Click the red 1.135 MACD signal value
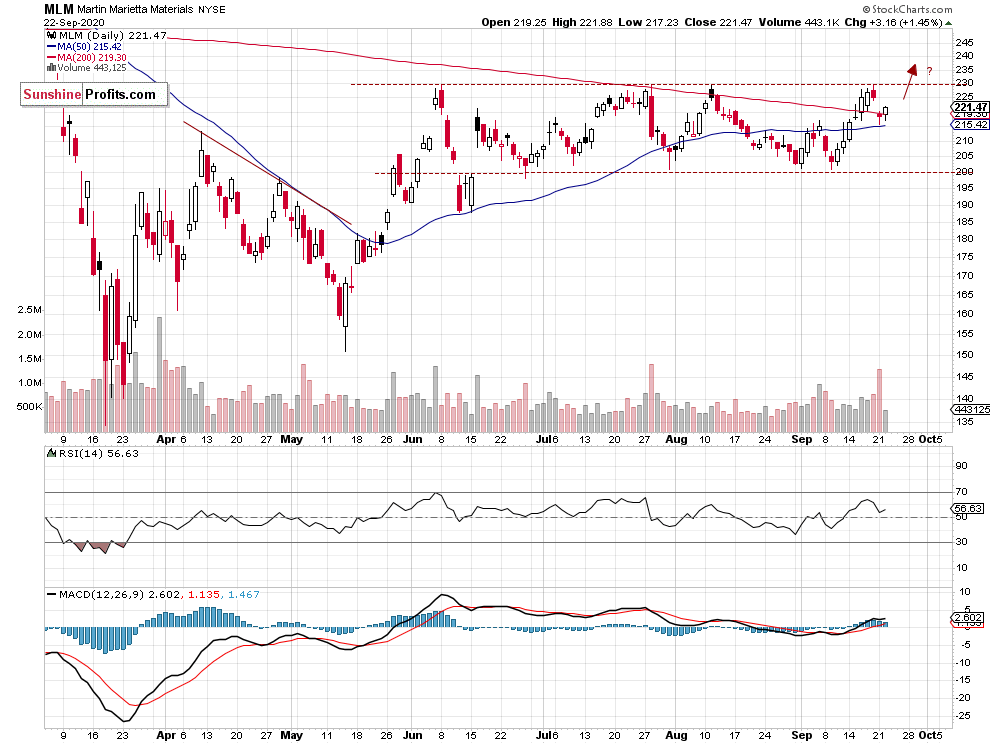The image size is (990, 744). pos(204,594)
